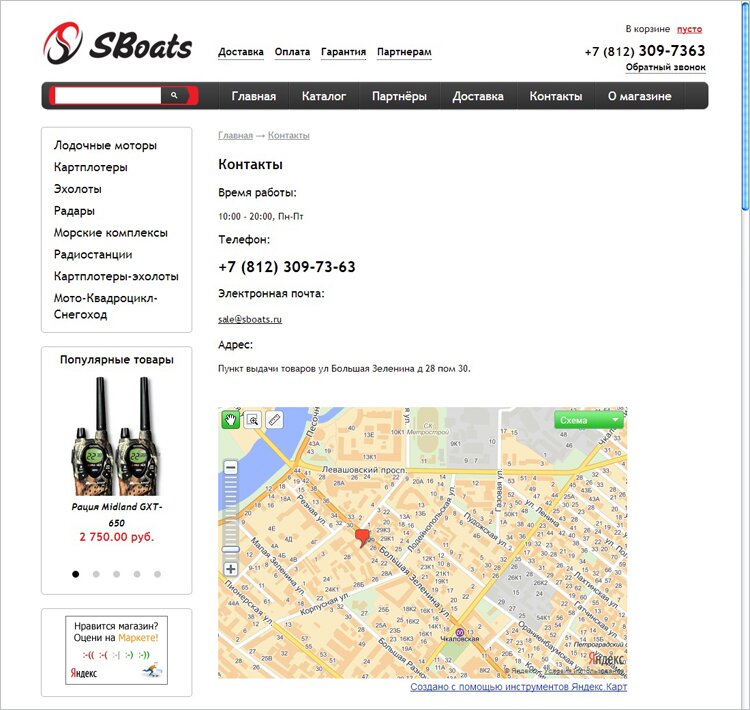Select the last carousel dot
Screen dimensions: 750x710
click(x=157, y=574)
